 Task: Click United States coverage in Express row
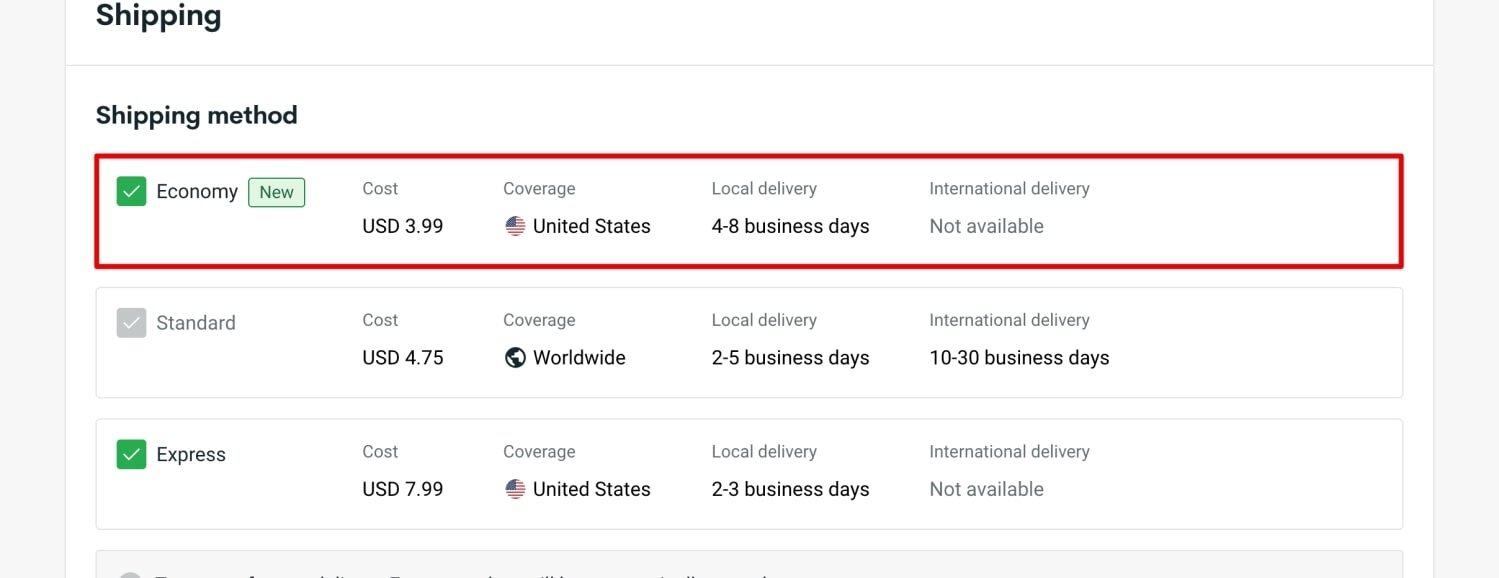point(592,489)
